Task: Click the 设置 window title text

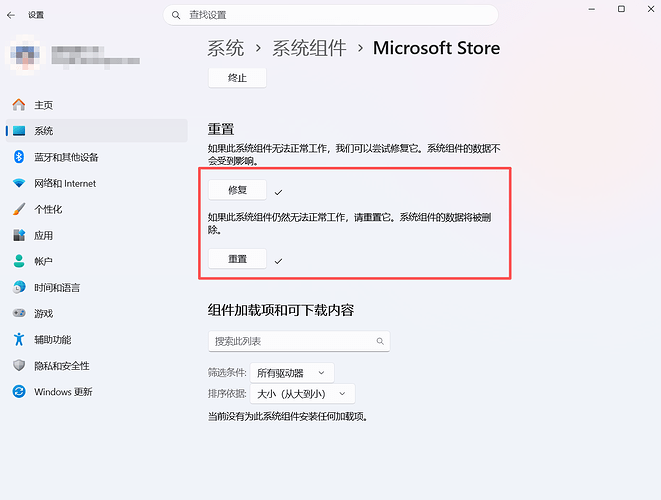Action: tap(36, 15)
